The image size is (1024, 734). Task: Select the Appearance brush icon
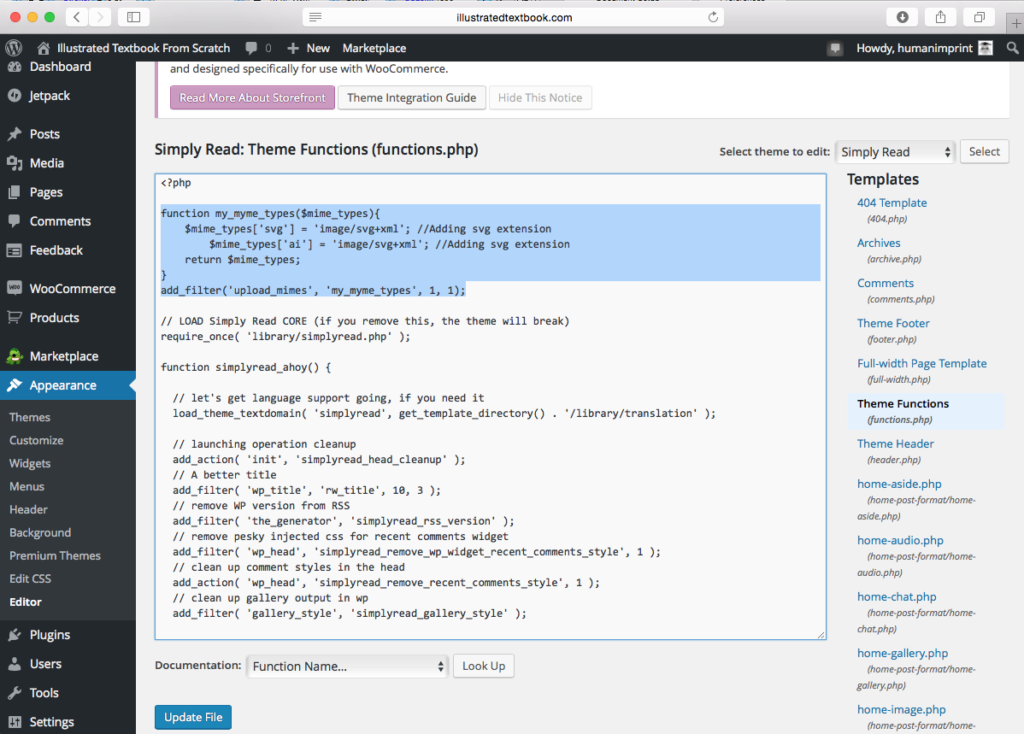pyautogui.click(x=15, y=385)
